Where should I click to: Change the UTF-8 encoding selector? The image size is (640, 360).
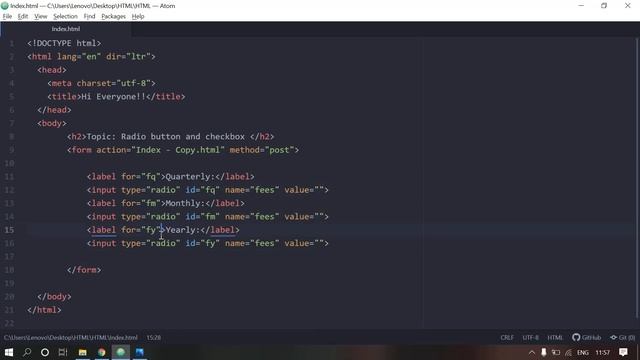click(530, 338)
